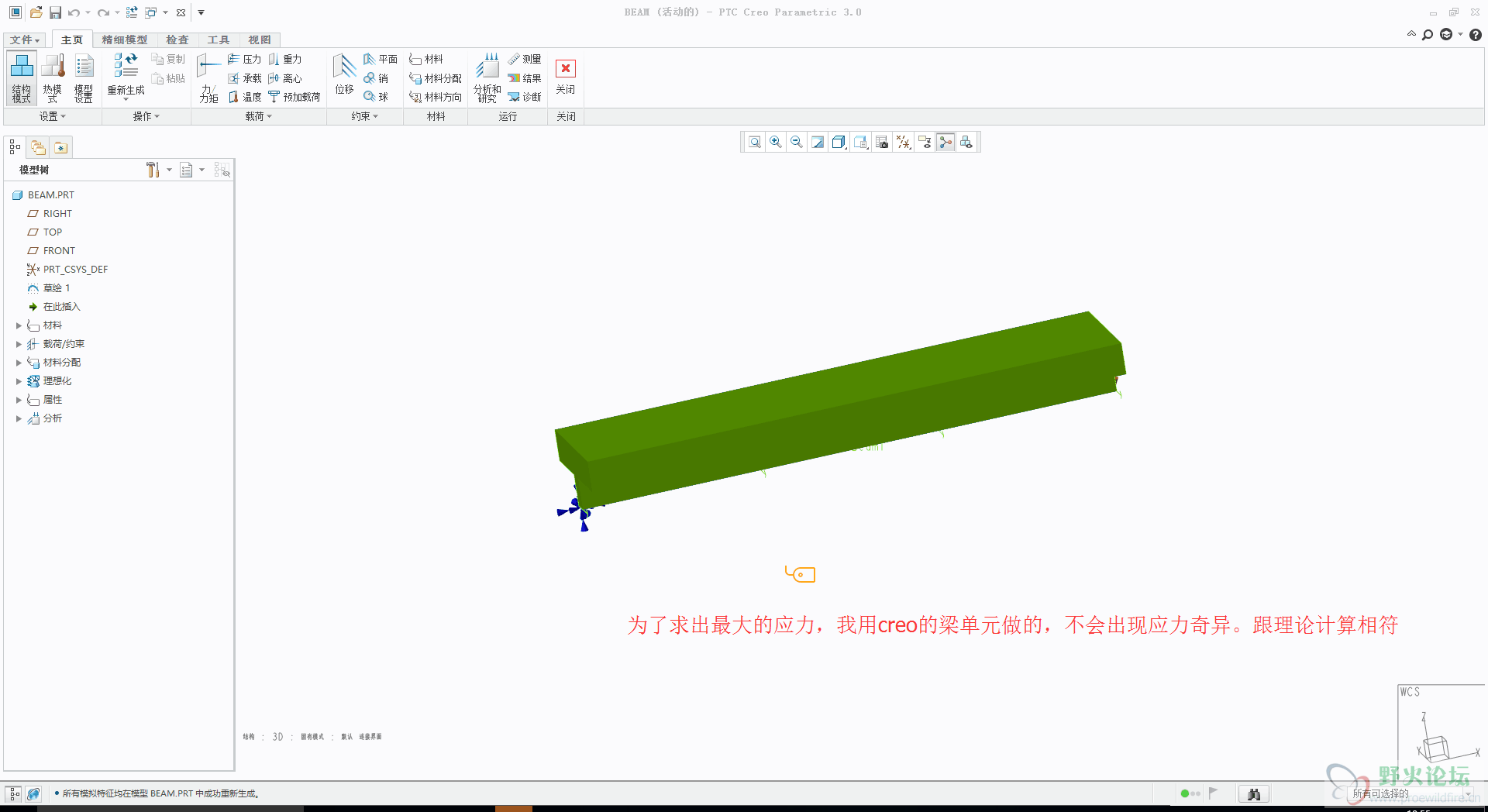Toggle datum display filters icon
The height and width of the screenshot is (812, 1488).
[x=903, y=142]
